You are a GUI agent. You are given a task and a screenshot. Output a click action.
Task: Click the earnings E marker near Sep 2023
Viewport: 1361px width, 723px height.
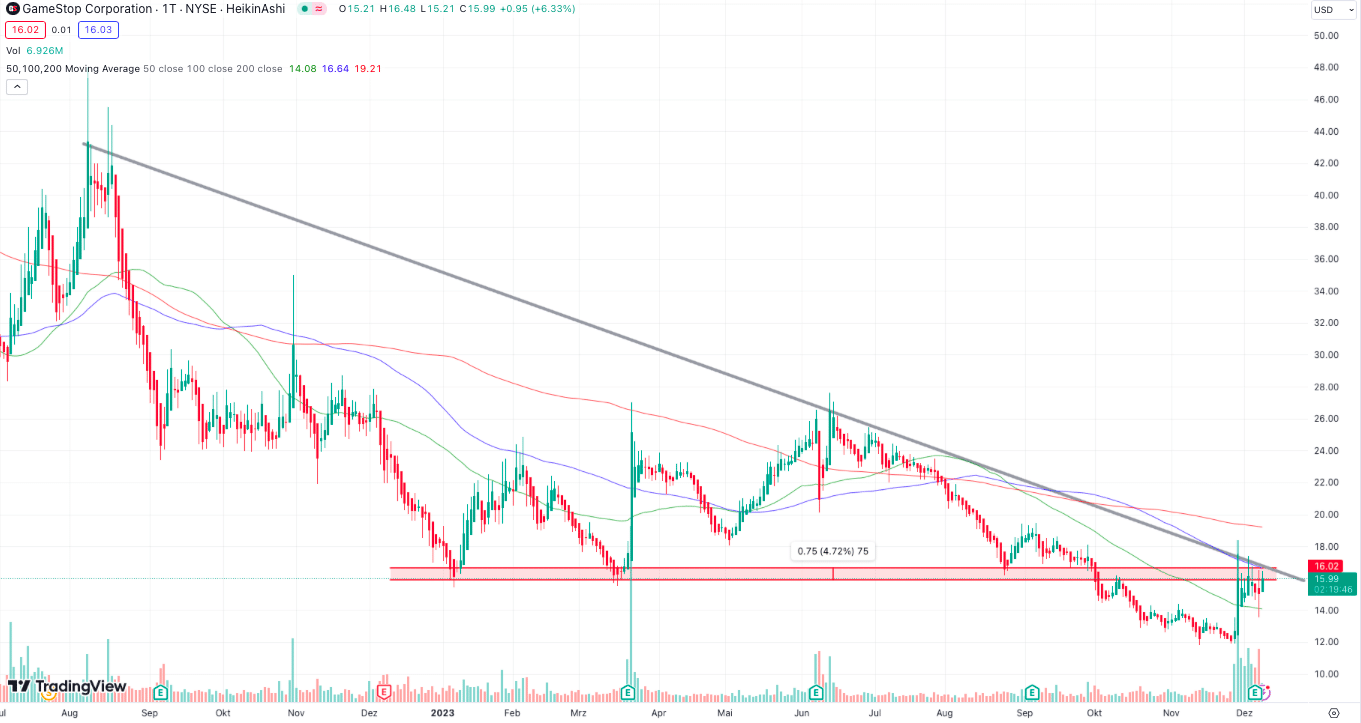click(x=1031, y=691)
